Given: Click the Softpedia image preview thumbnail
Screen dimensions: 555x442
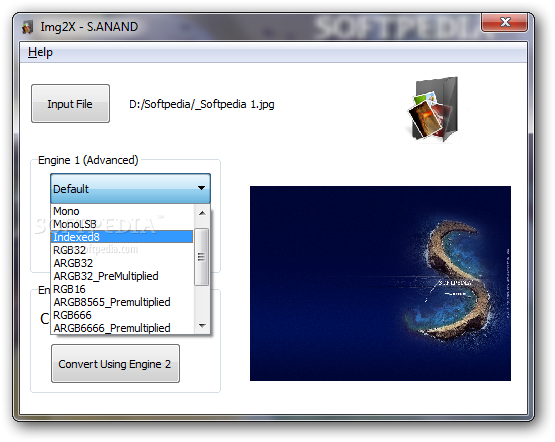Looking at the screenshot, I should pyautogui.click(x=380, y=283).
